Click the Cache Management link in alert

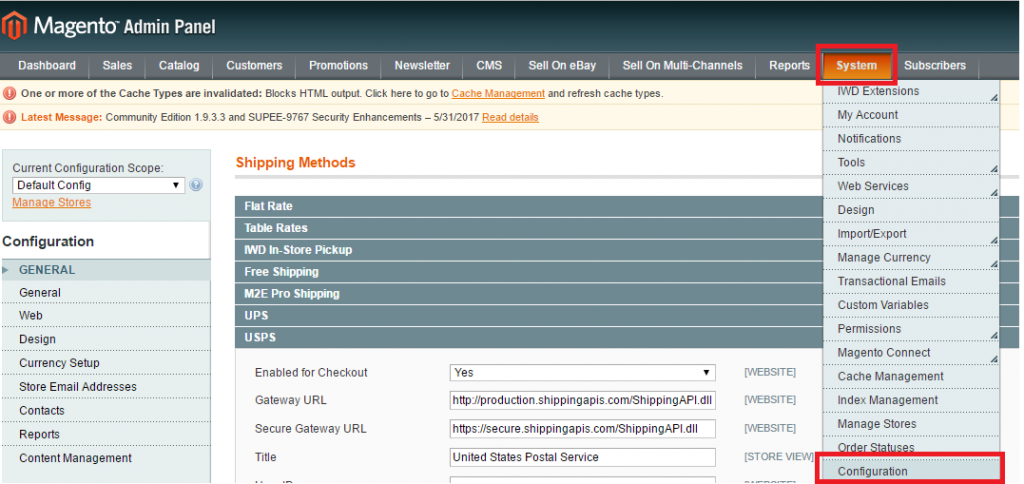click(498, 93)
